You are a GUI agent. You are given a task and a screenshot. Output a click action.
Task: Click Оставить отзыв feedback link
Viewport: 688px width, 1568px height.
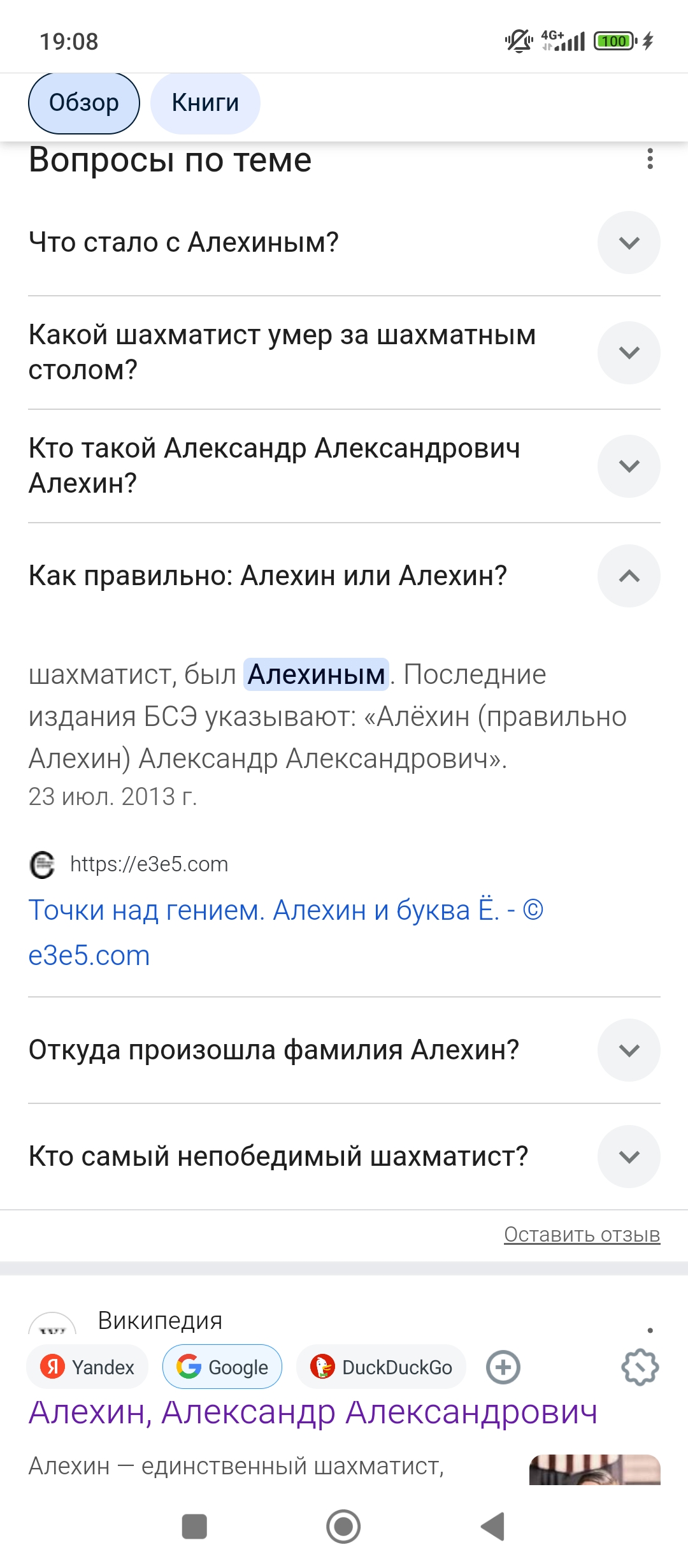coord(582,1235)
